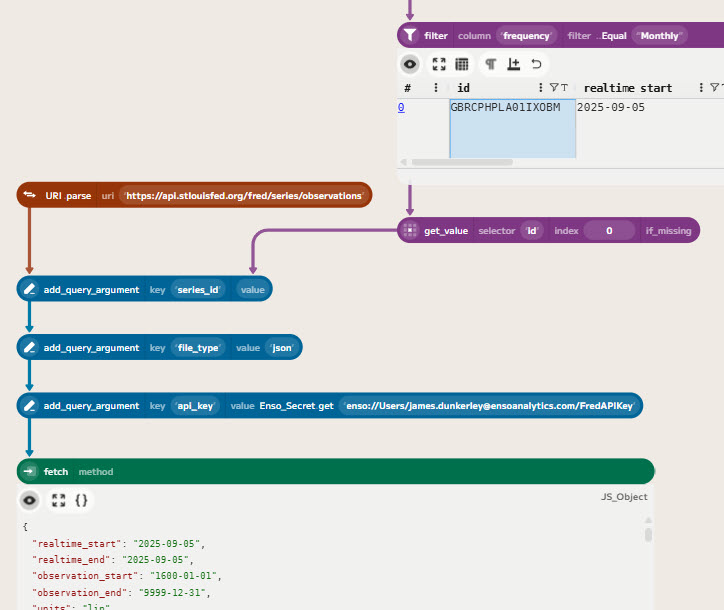Toggle visualization visibility on the filter node
724x610 pixels.
(x=410, y=64)
